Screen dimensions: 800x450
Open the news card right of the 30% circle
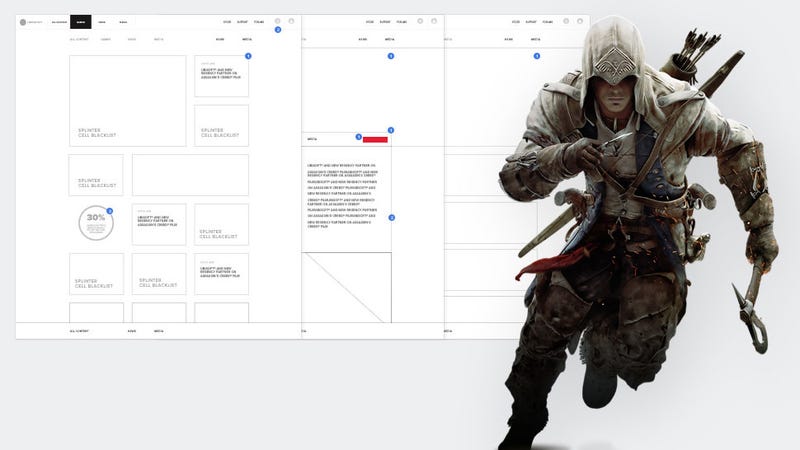pos(159,224)
